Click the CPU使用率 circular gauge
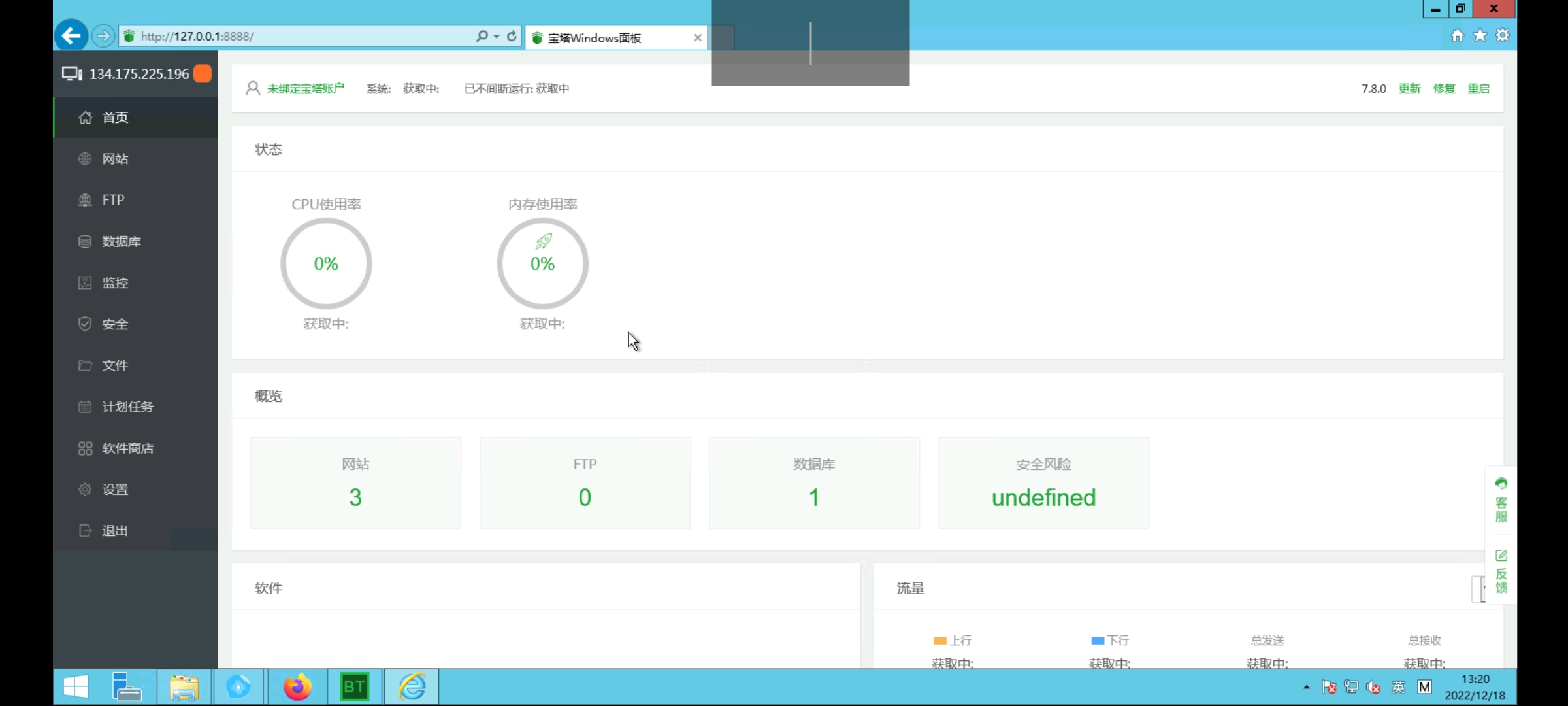The height and width of the screenshot is (706, 1568). pos(326,263)
